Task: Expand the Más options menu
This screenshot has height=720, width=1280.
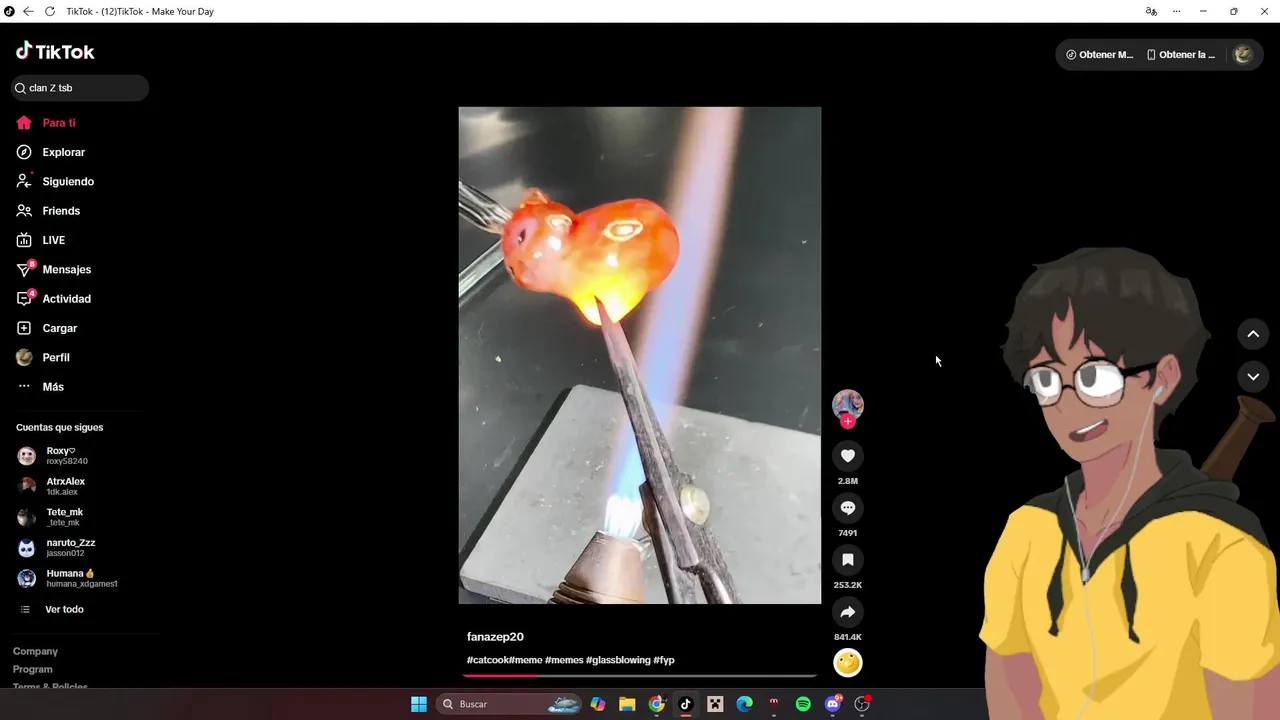Action: point(53,387)
